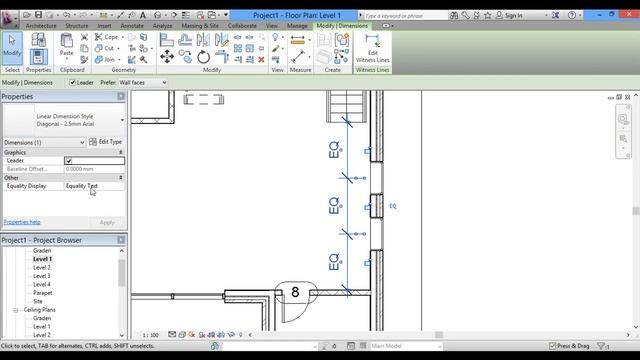
Task: Click the Apply button in Properties
Action: (107, 222)
